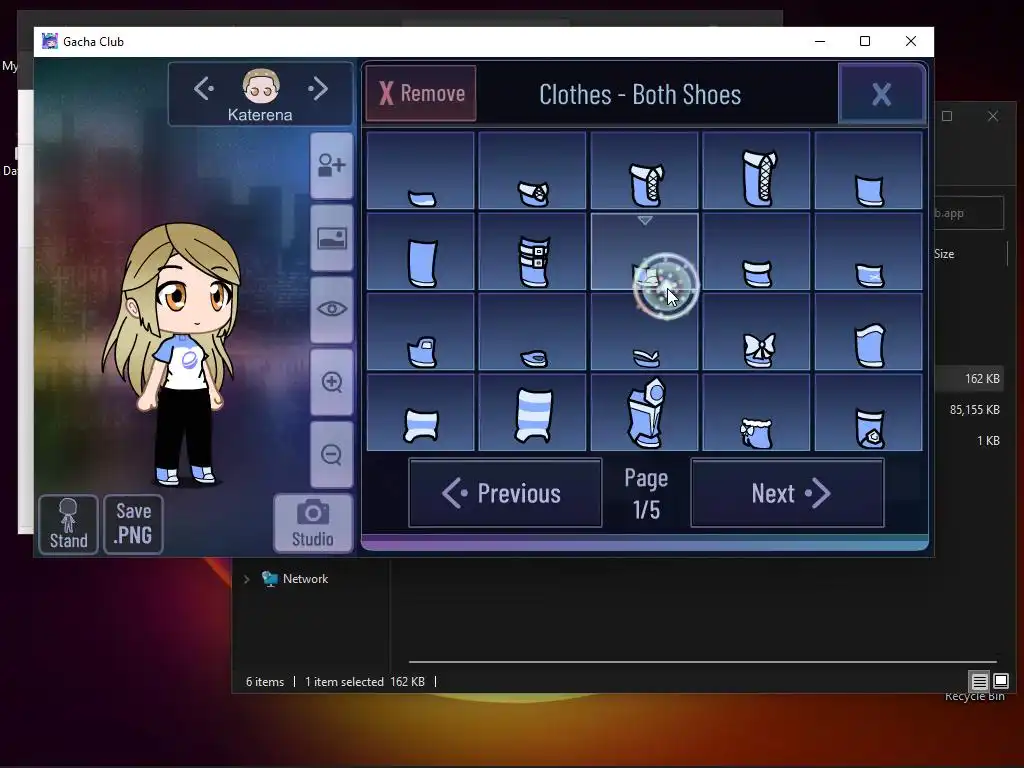Go to the Previous shoes page
The image size is (1024, 768).
point(505,493)
